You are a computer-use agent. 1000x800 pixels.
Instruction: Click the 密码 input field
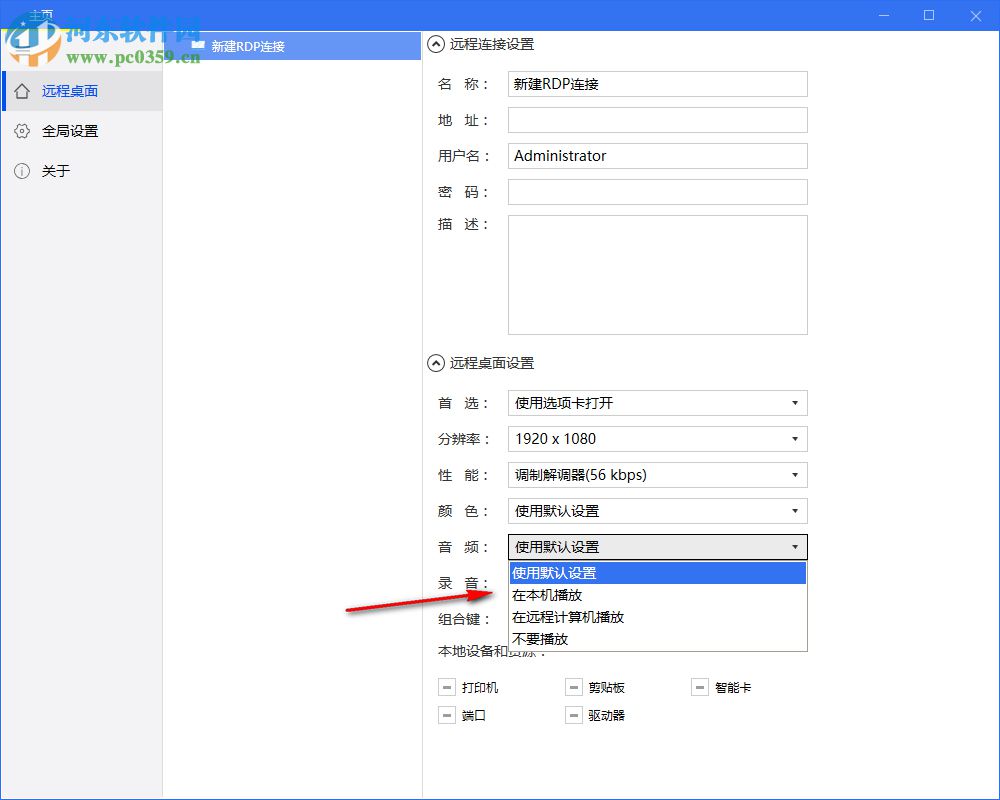[x=657, y=191]
